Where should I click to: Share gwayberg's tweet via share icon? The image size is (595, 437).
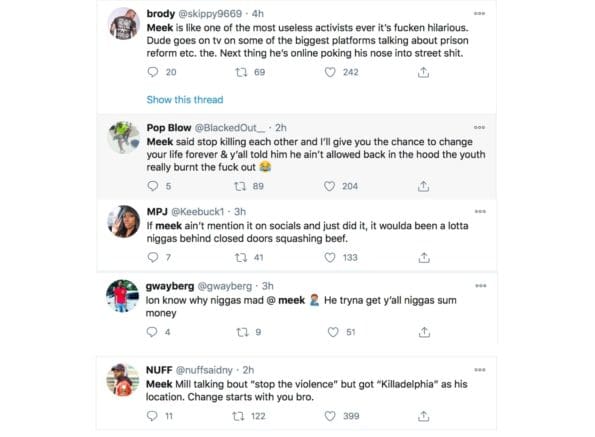pyautogui.click(x=424, y=332)
